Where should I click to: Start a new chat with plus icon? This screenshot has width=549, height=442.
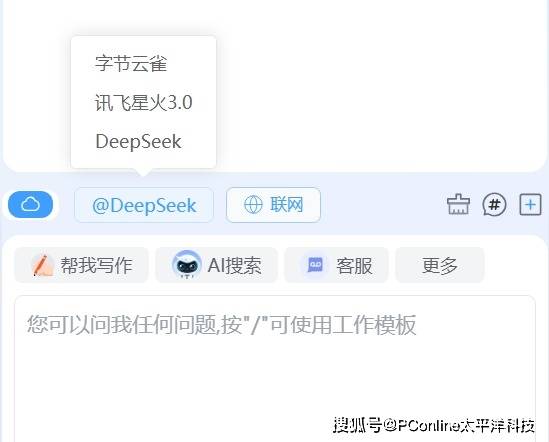[x=530, y=204]
